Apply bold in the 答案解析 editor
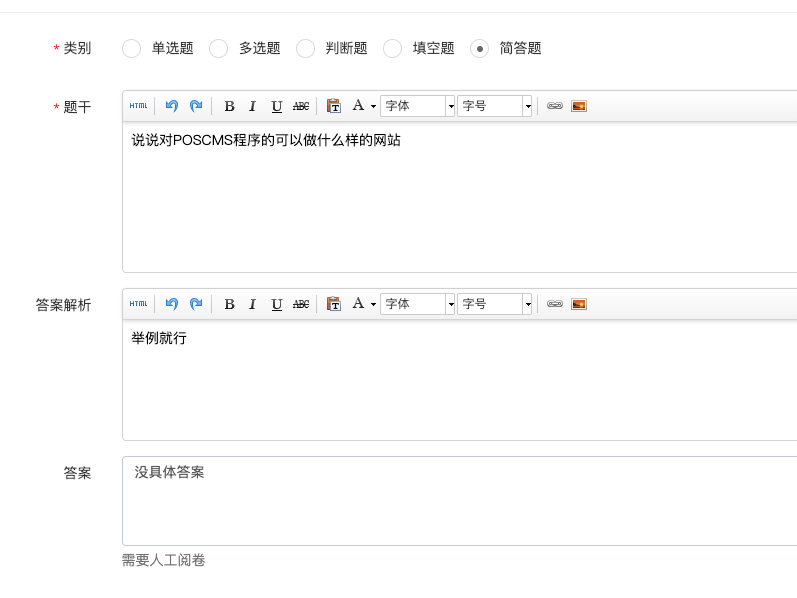The image size is (797, 598). click(229, 304)
